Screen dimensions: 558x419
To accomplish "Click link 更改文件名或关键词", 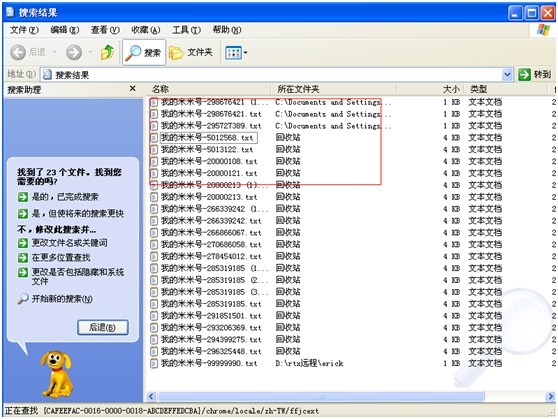I will (69, 243).
